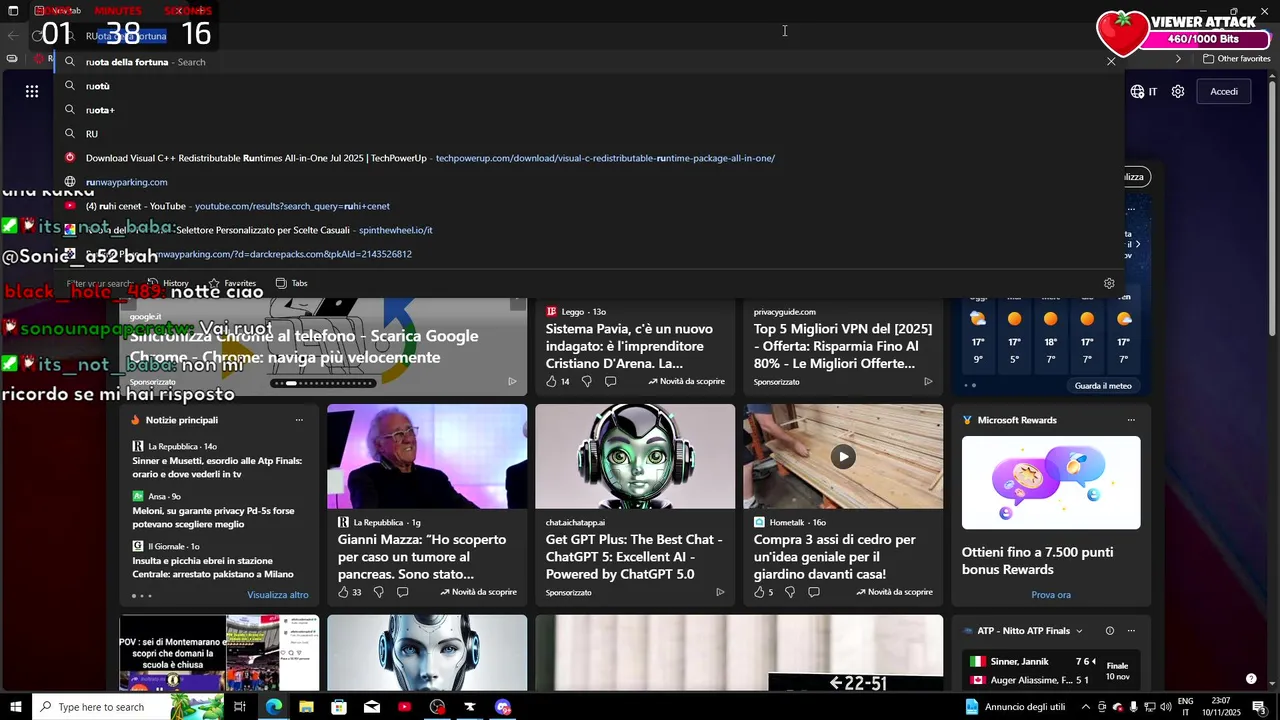The width and height of the screenshot is (1280, 720).
Task: Click the globe language icon labeled IT
Action: [1144, 91]
